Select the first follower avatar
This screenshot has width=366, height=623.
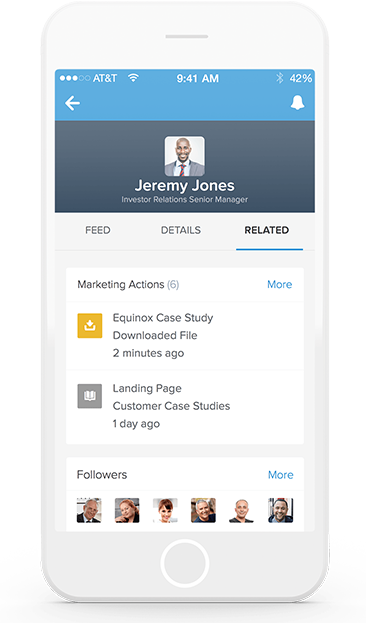tap(89, 510)
